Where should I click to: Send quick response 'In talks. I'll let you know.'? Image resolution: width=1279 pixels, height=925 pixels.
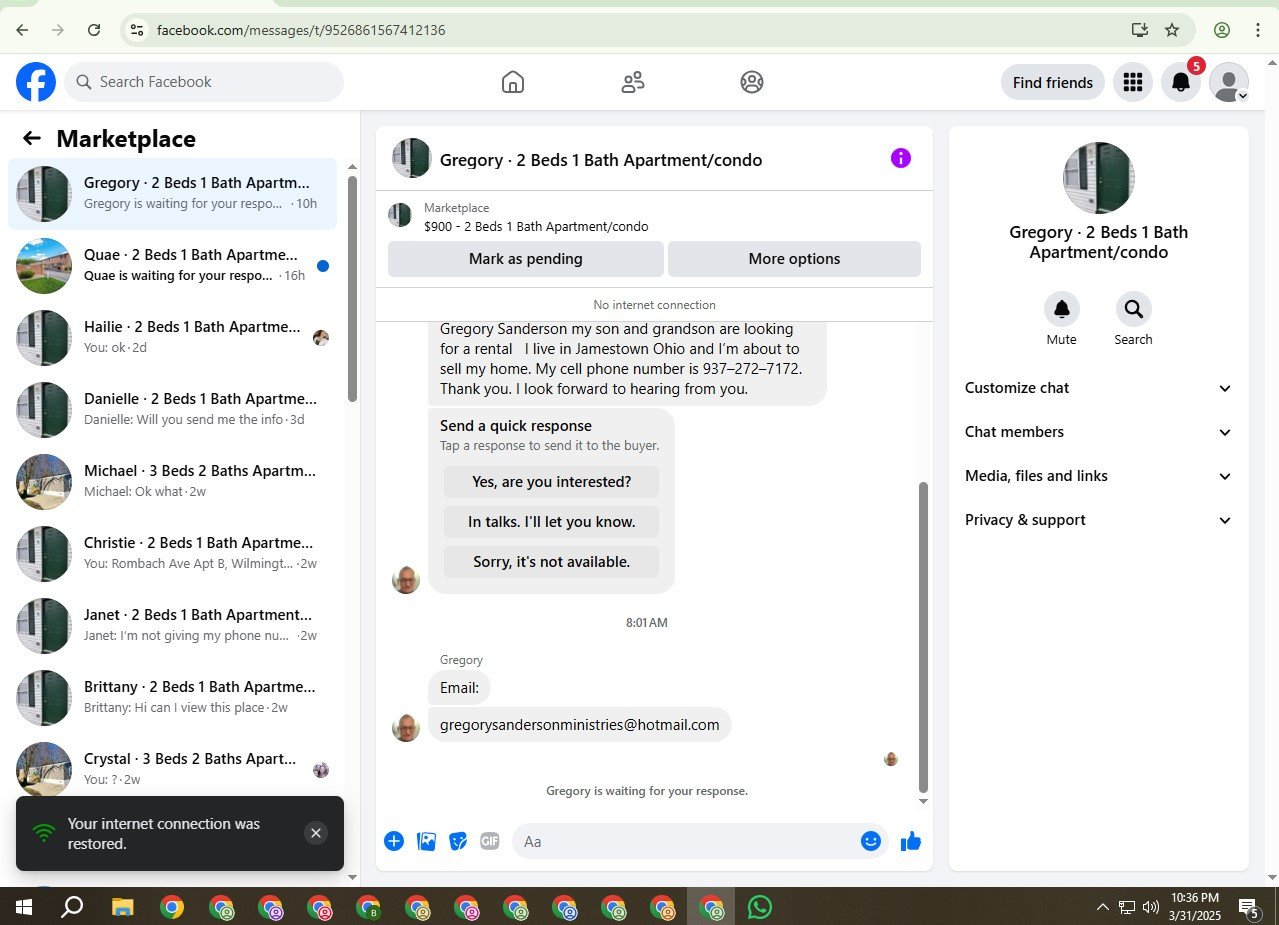pyautogui.click(x=552, y=522)
